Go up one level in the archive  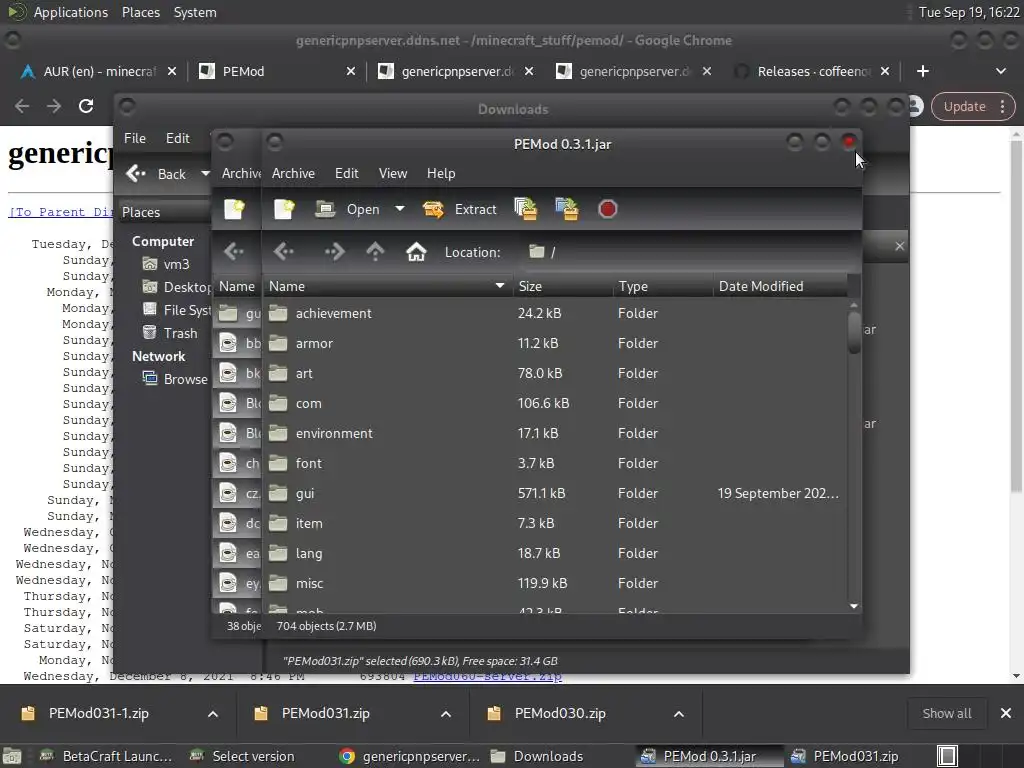376,251
